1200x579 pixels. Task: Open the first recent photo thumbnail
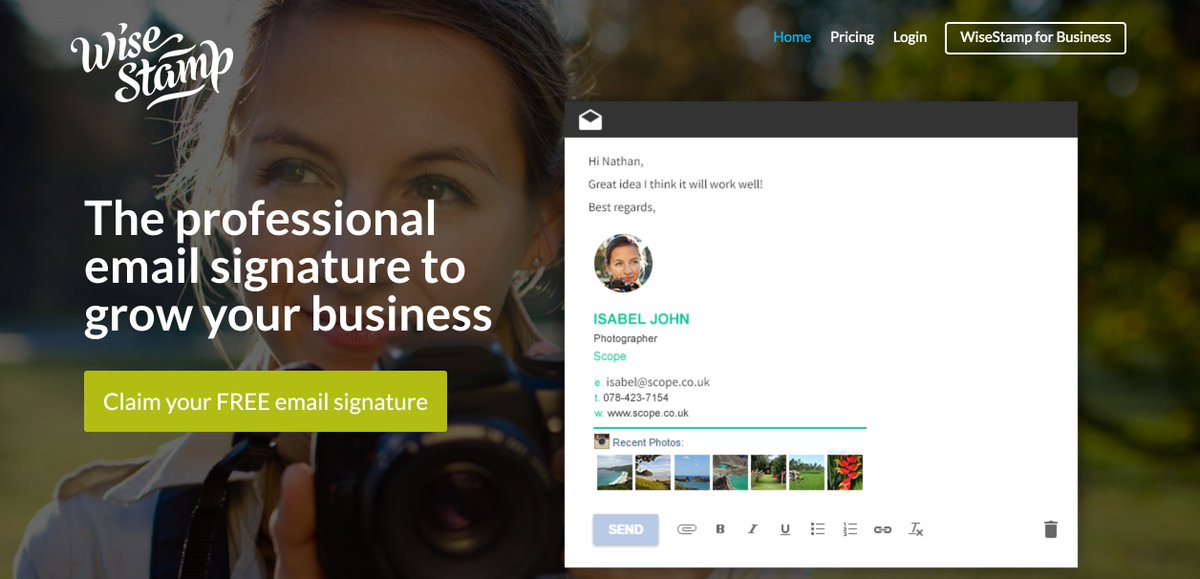[x=614, y=472]
